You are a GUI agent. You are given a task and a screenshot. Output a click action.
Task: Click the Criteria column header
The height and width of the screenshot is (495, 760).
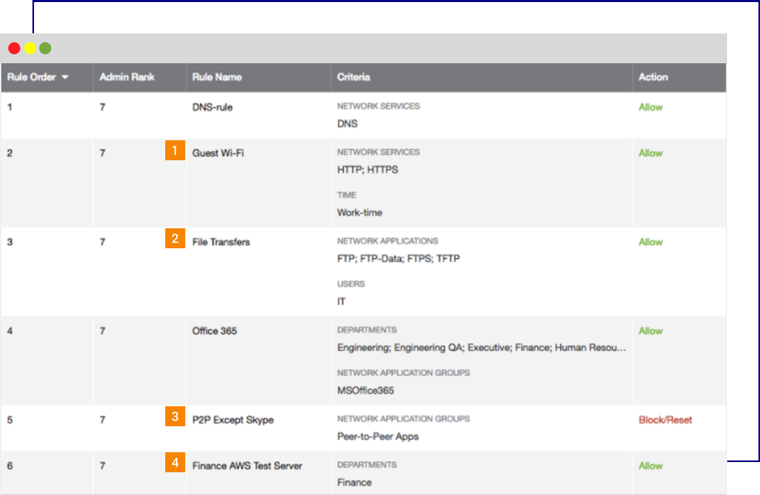[354, 77]
